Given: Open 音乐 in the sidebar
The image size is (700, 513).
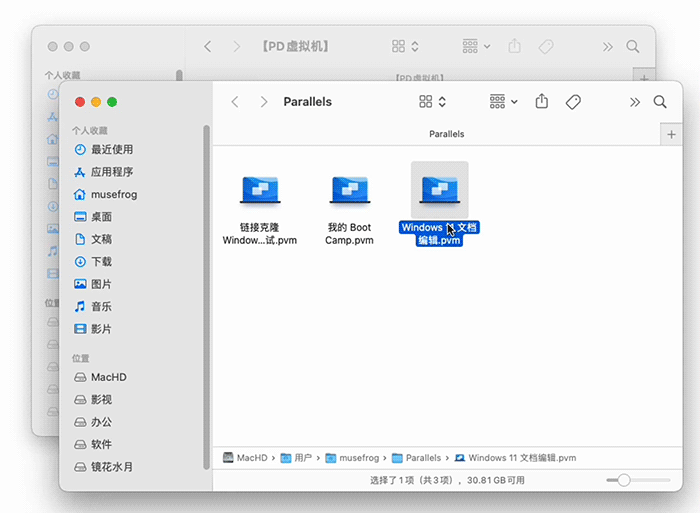Looking at the screenshot, I should (93, 306).
